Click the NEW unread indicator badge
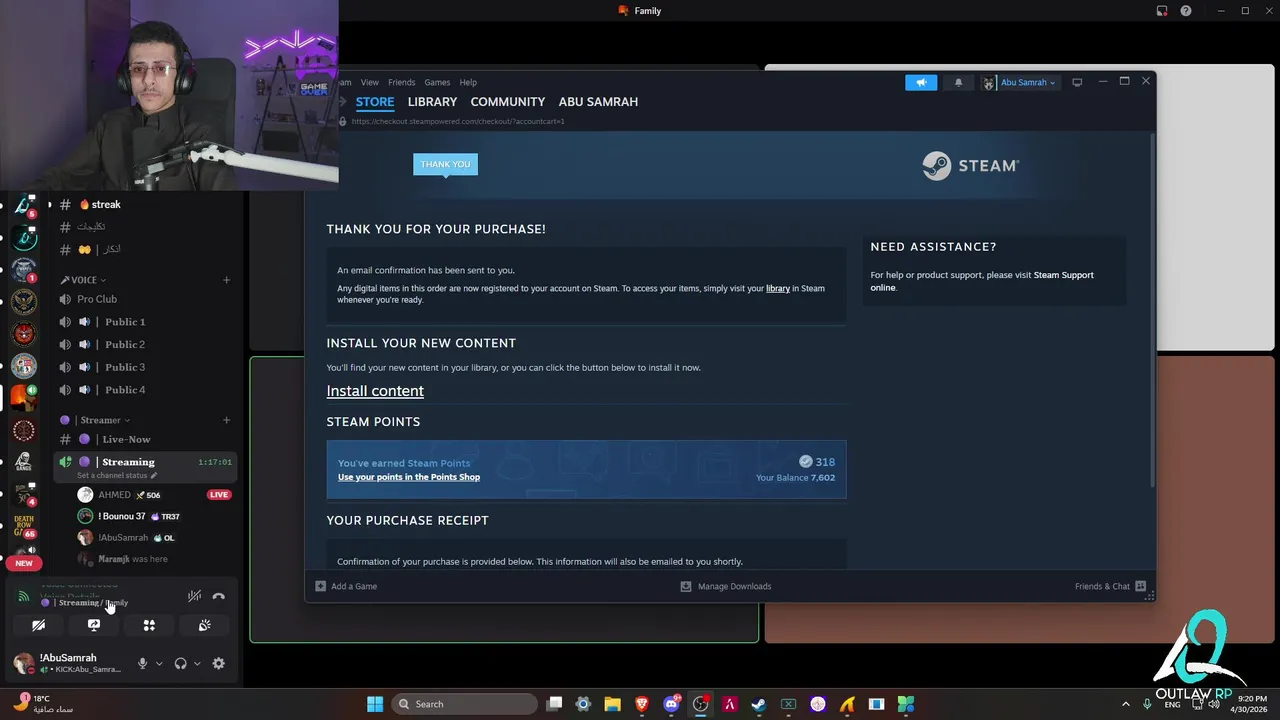1280x720 pixels. 24,563
